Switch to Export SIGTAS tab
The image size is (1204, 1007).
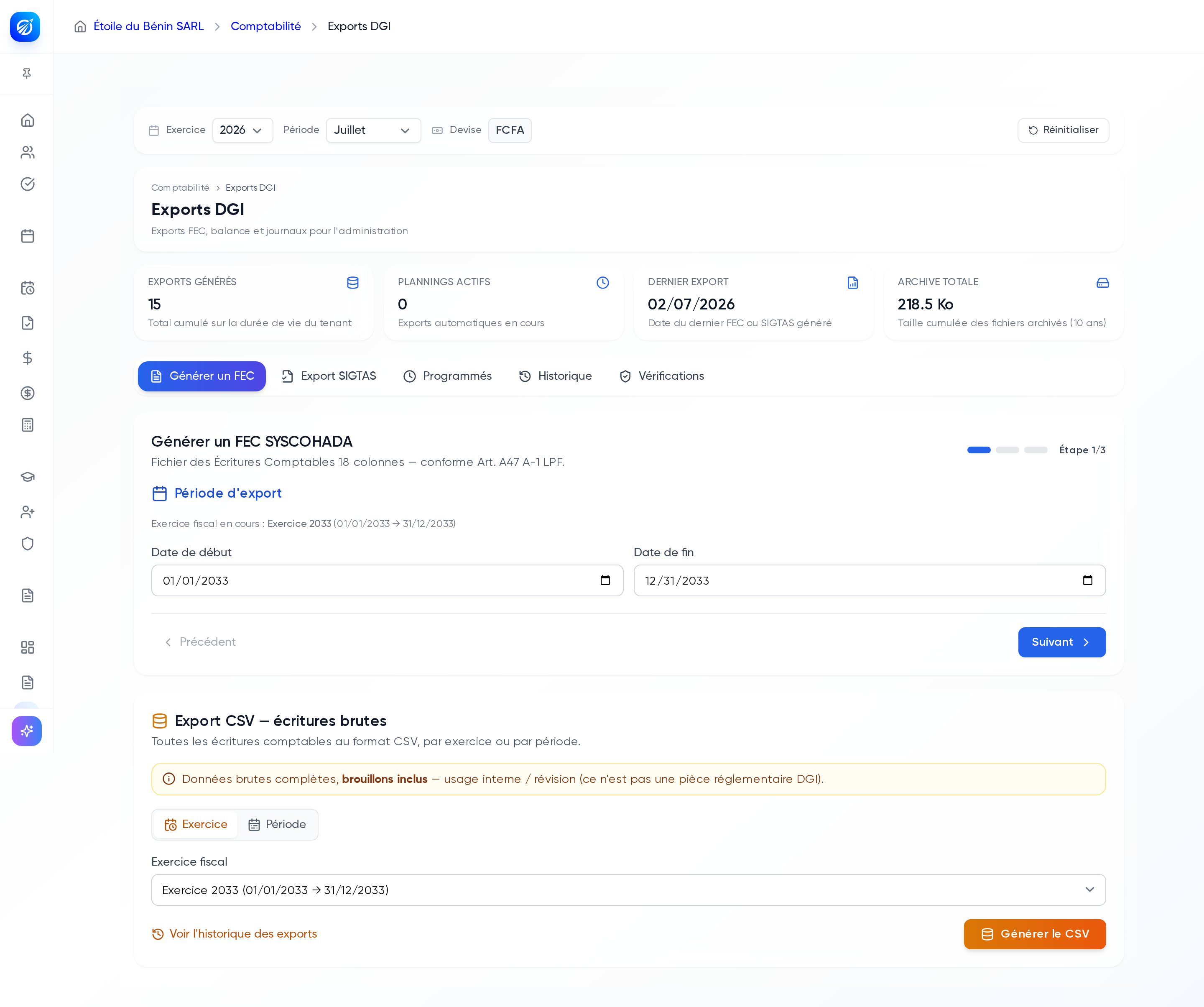(329, 376)
